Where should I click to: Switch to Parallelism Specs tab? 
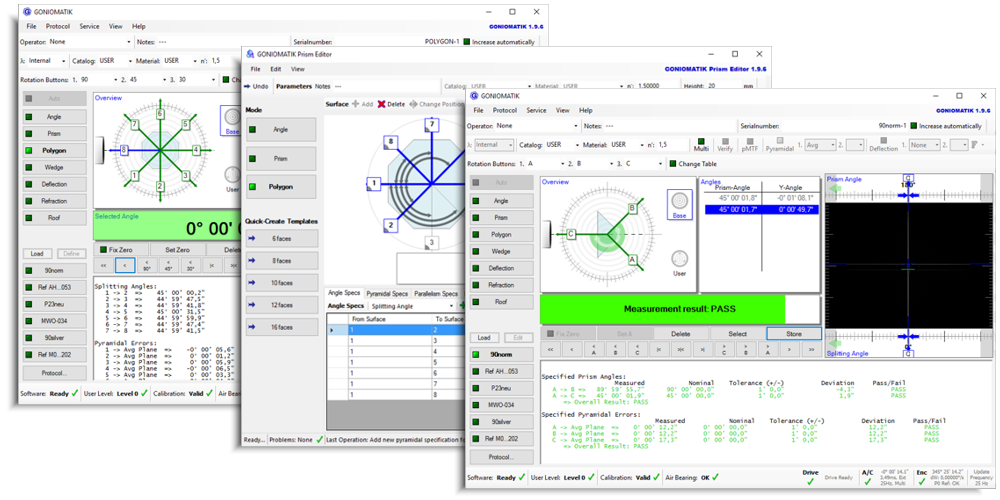436,293
